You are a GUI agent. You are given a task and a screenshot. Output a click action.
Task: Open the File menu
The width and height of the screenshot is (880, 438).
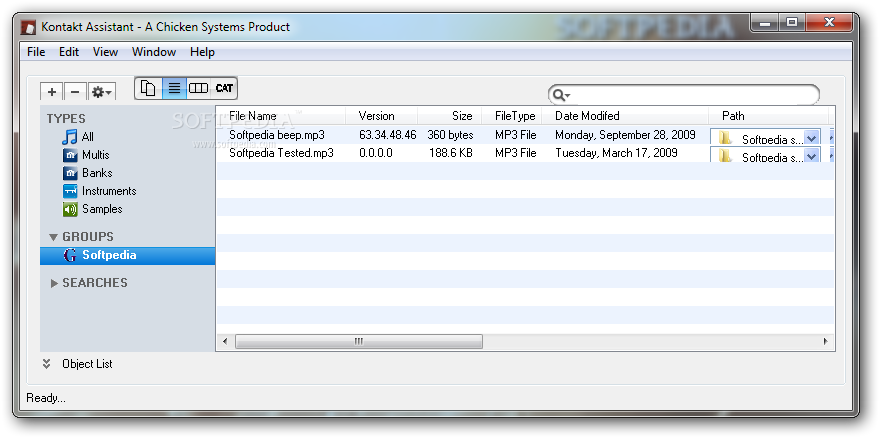pos(36,52)
